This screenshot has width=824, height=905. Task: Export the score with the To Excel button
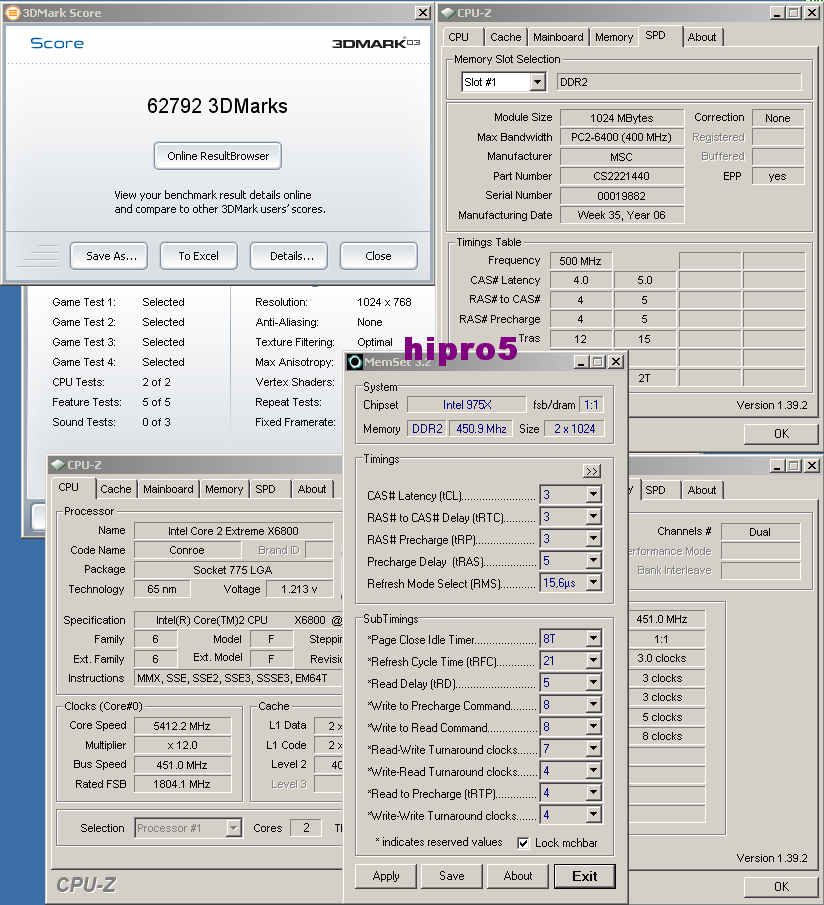click(x=198, y=256)
